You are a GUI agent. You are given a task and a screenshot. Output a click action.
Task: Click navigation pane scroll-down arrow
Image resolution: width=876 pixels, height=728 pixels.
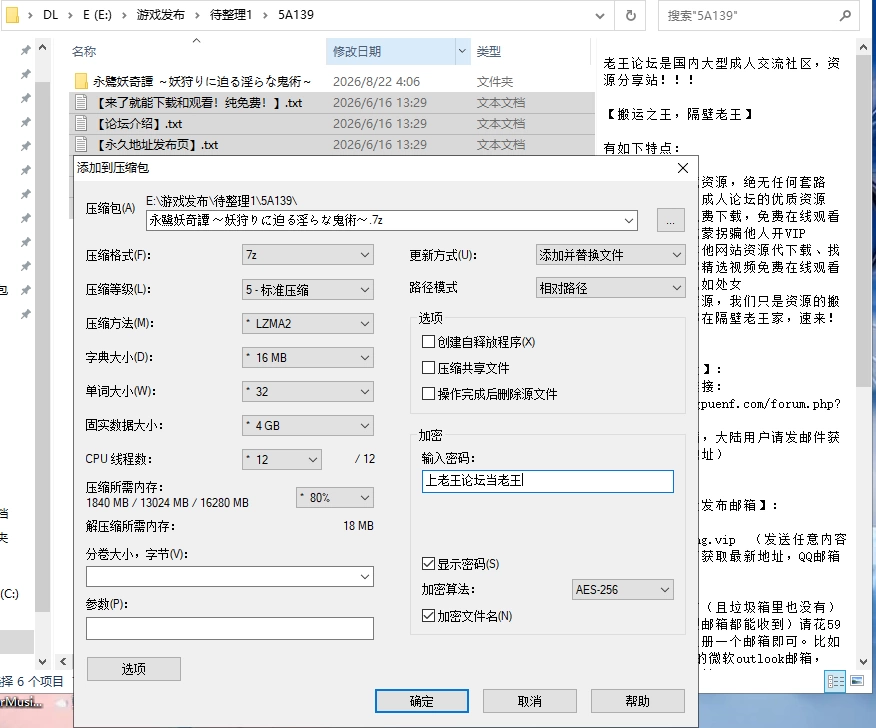42,662
